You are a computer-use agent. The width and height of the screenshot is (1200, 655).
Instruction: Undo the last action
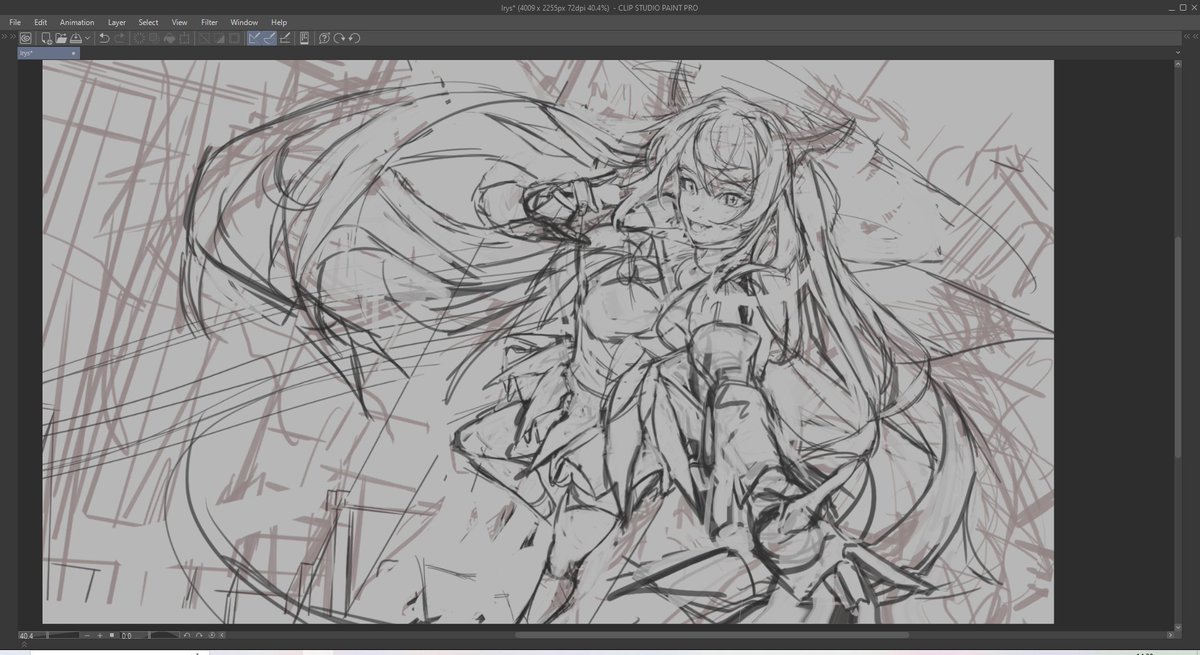(104, 38)
